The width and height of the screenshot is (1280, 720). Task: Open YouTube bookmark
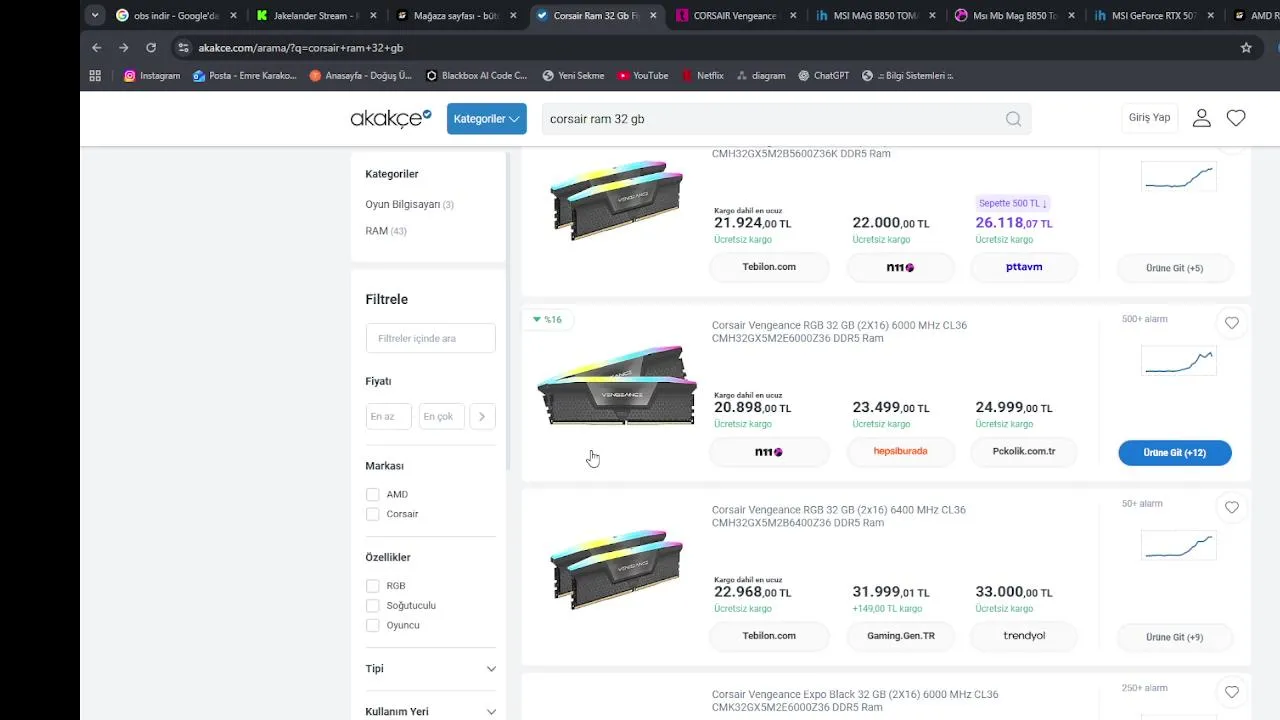[642, 75]
